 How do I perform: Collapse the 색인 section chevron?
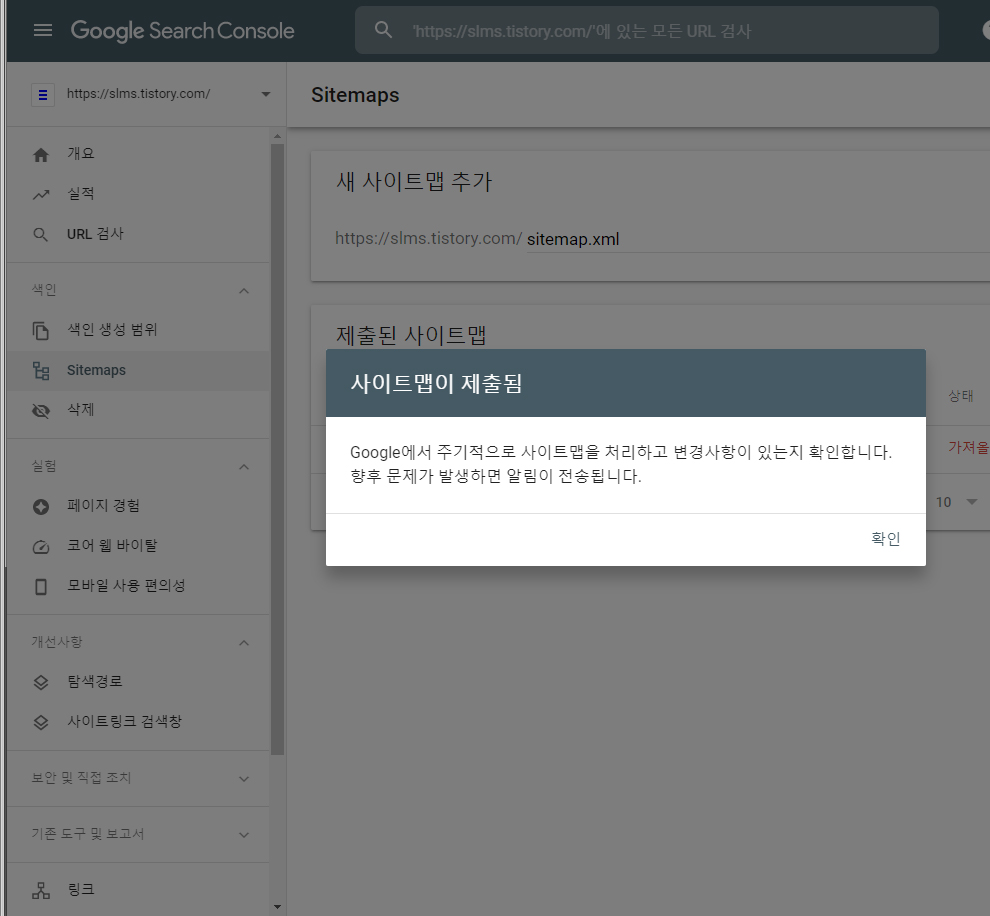click(x=244, y=290)
